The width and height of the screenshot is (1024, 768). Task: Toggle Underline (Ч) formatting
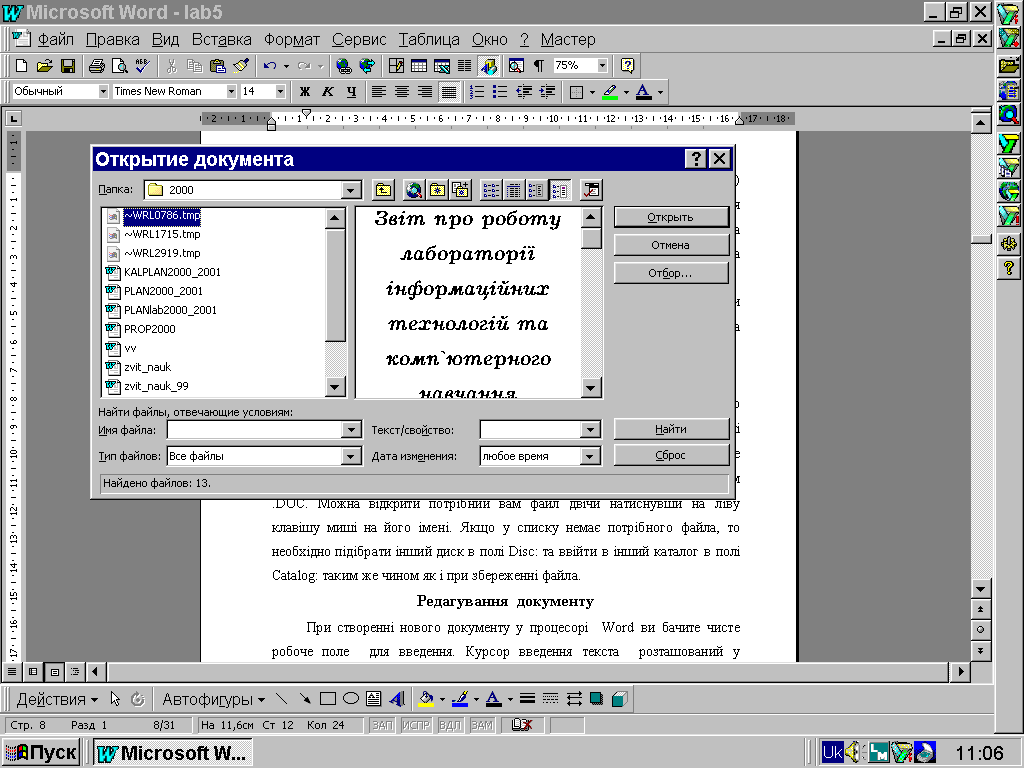coord(351,91)
